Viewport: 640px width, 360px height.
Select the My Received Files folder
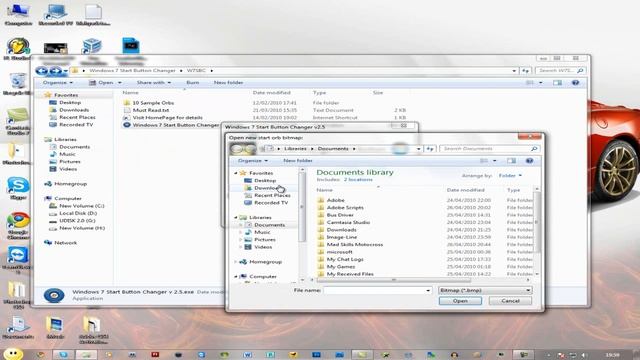[350, 274]
